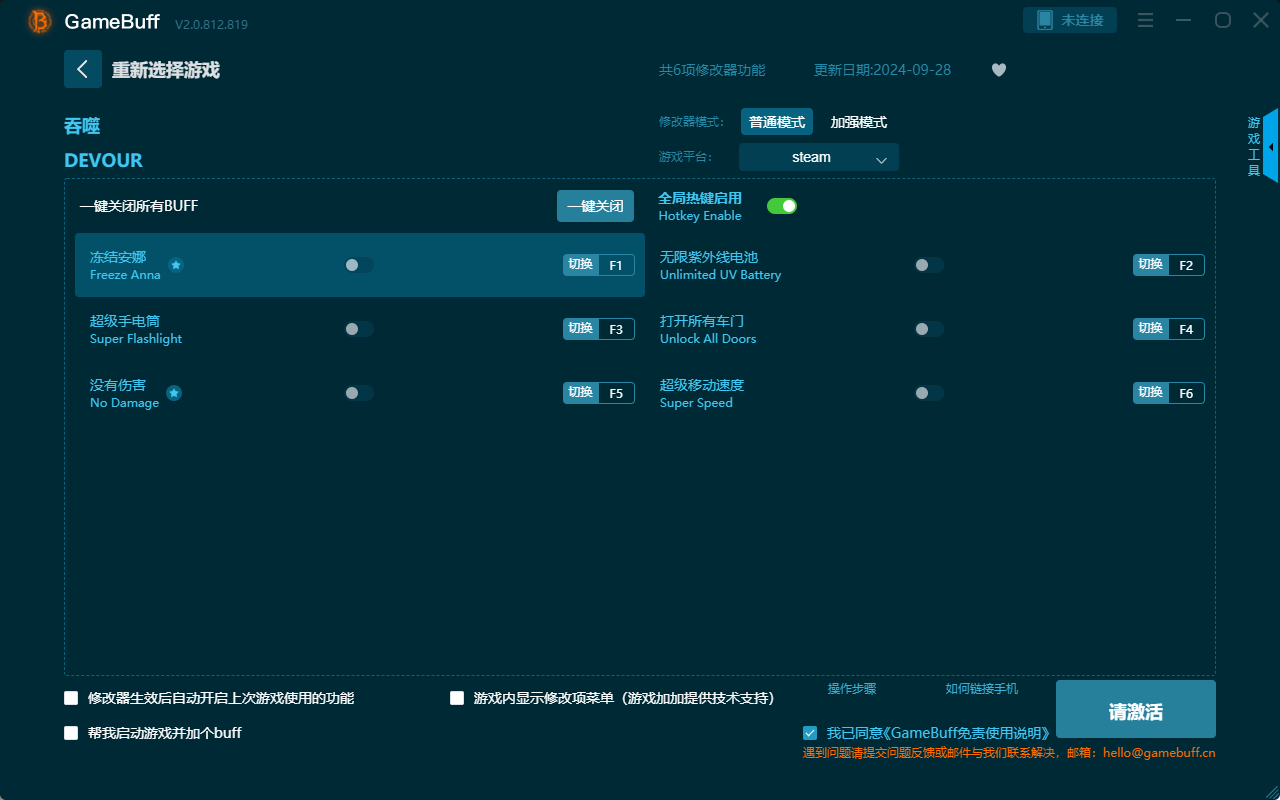Enable the Super Speed toggle switch
This screenshot has height=800, width=1280.
[x=929, y=392]
